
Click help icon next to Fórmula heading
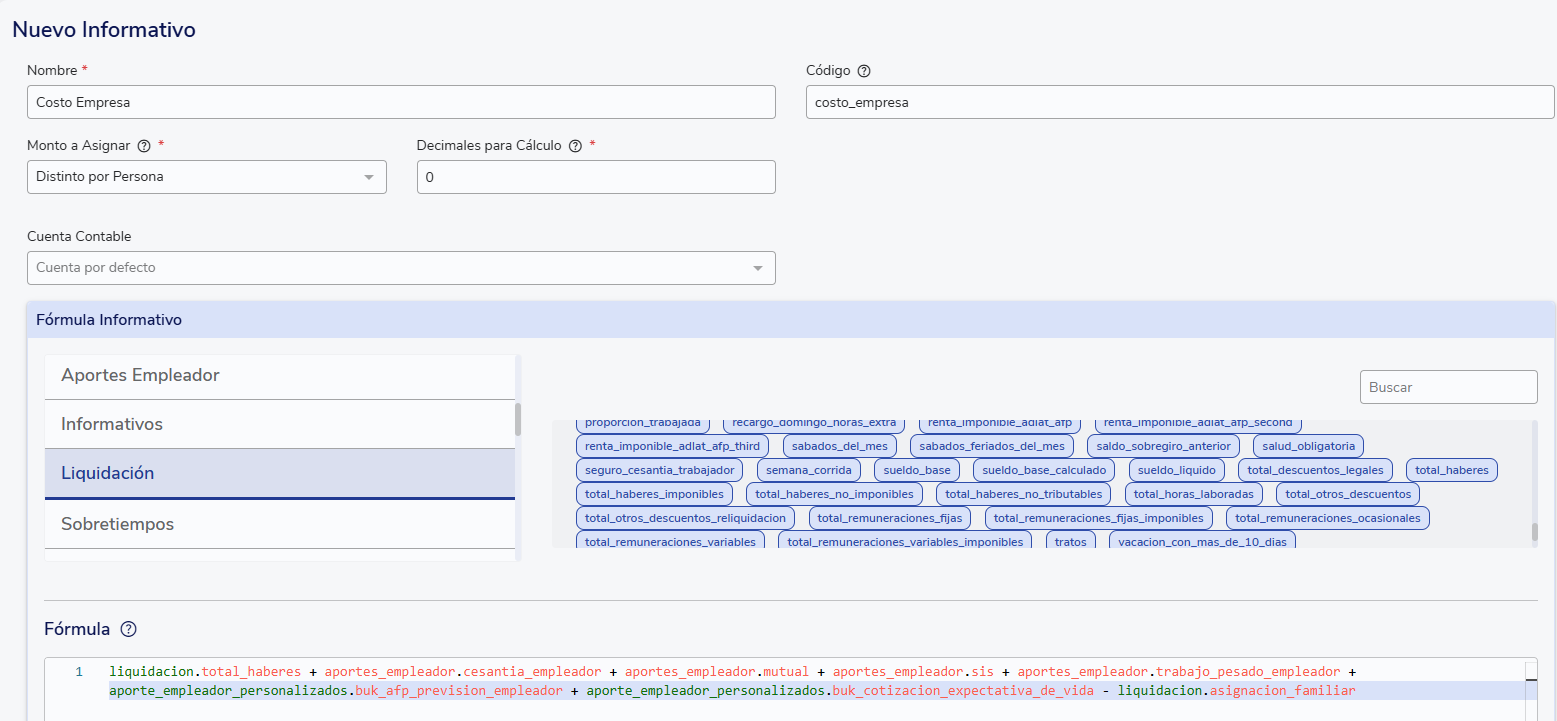128,630
